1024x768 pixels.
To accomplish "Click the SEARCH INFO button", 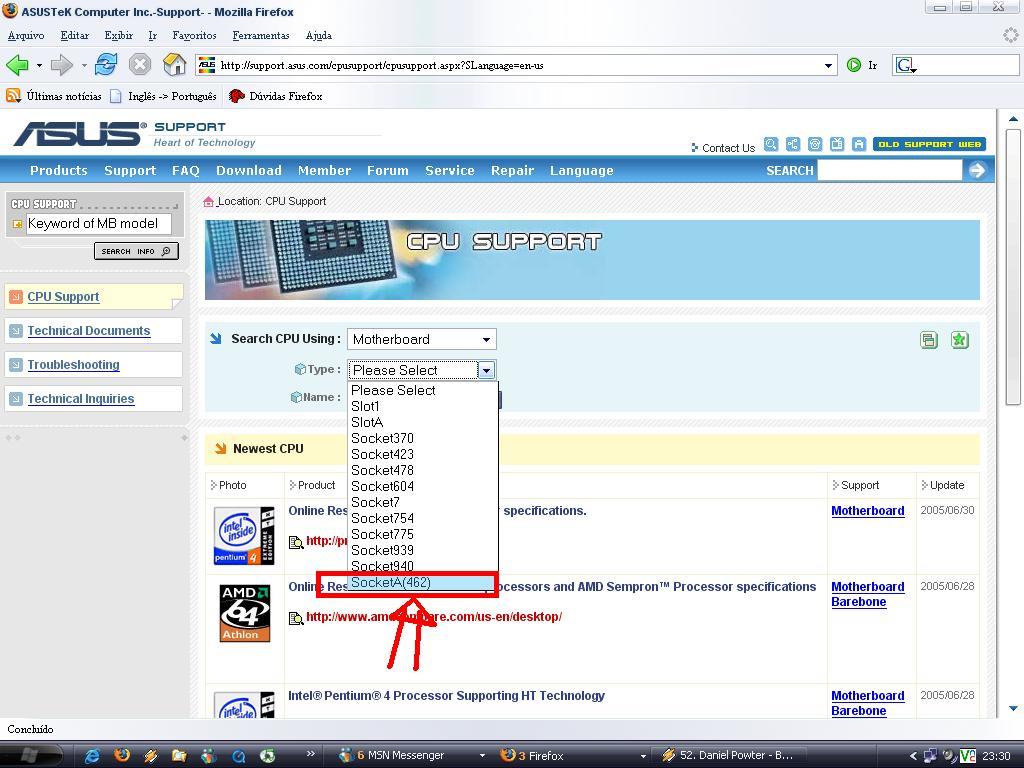I will pyautogui.click(x=136, y=251).
